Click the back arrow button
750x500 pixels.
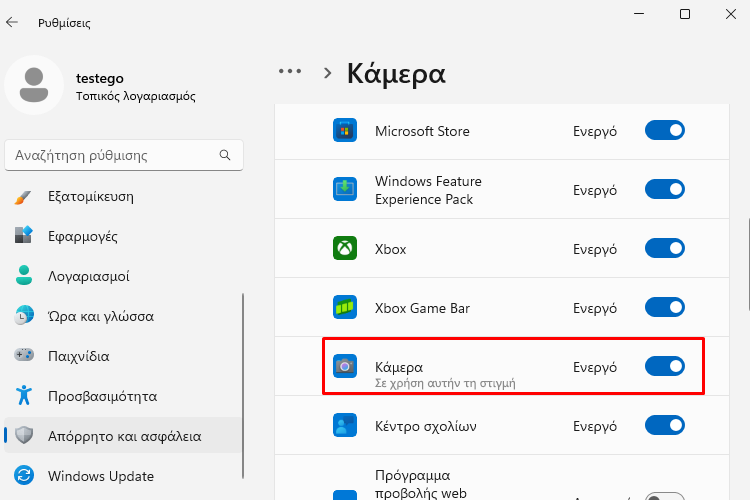pyautogui.click(x=13, y=21)
